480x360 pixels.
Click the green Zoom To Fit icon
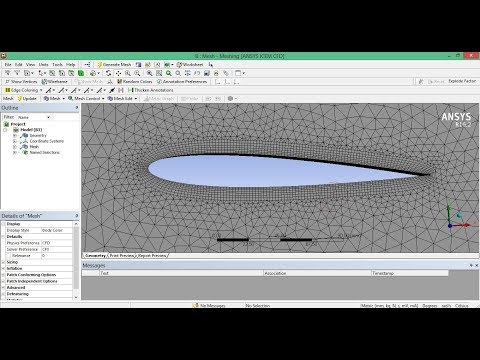[169, 73]
